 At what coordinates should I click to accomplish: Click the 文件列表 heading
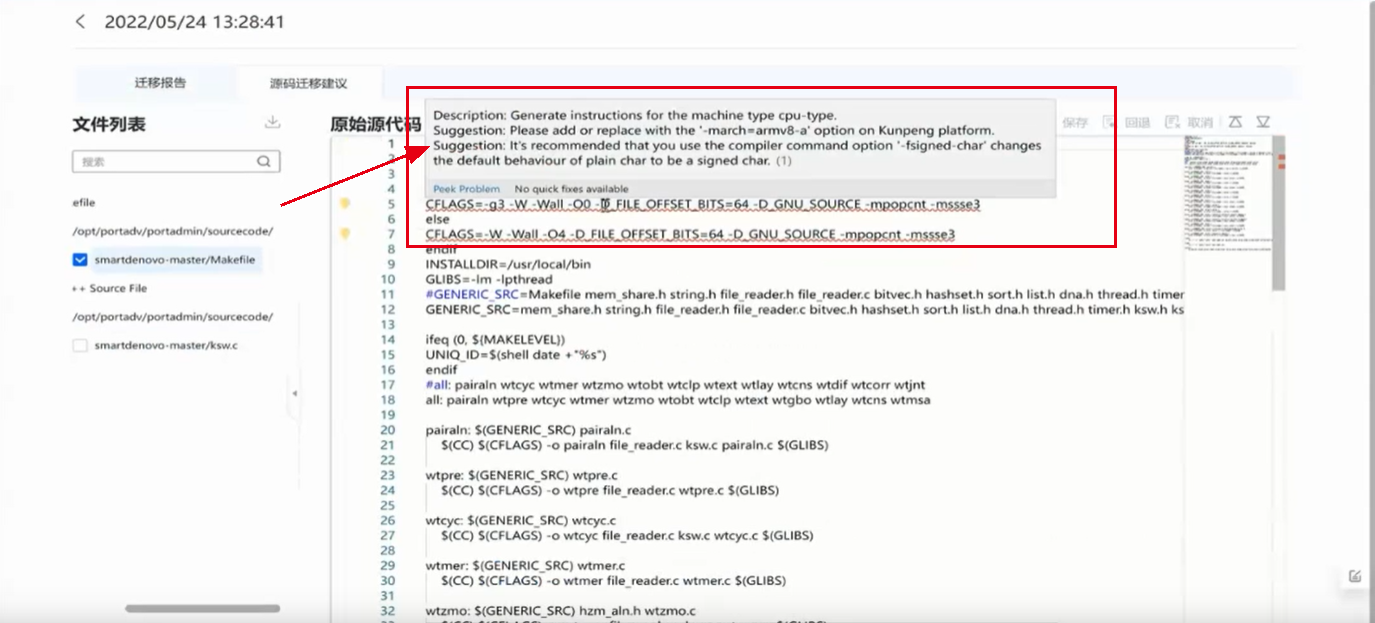(109, 124)
